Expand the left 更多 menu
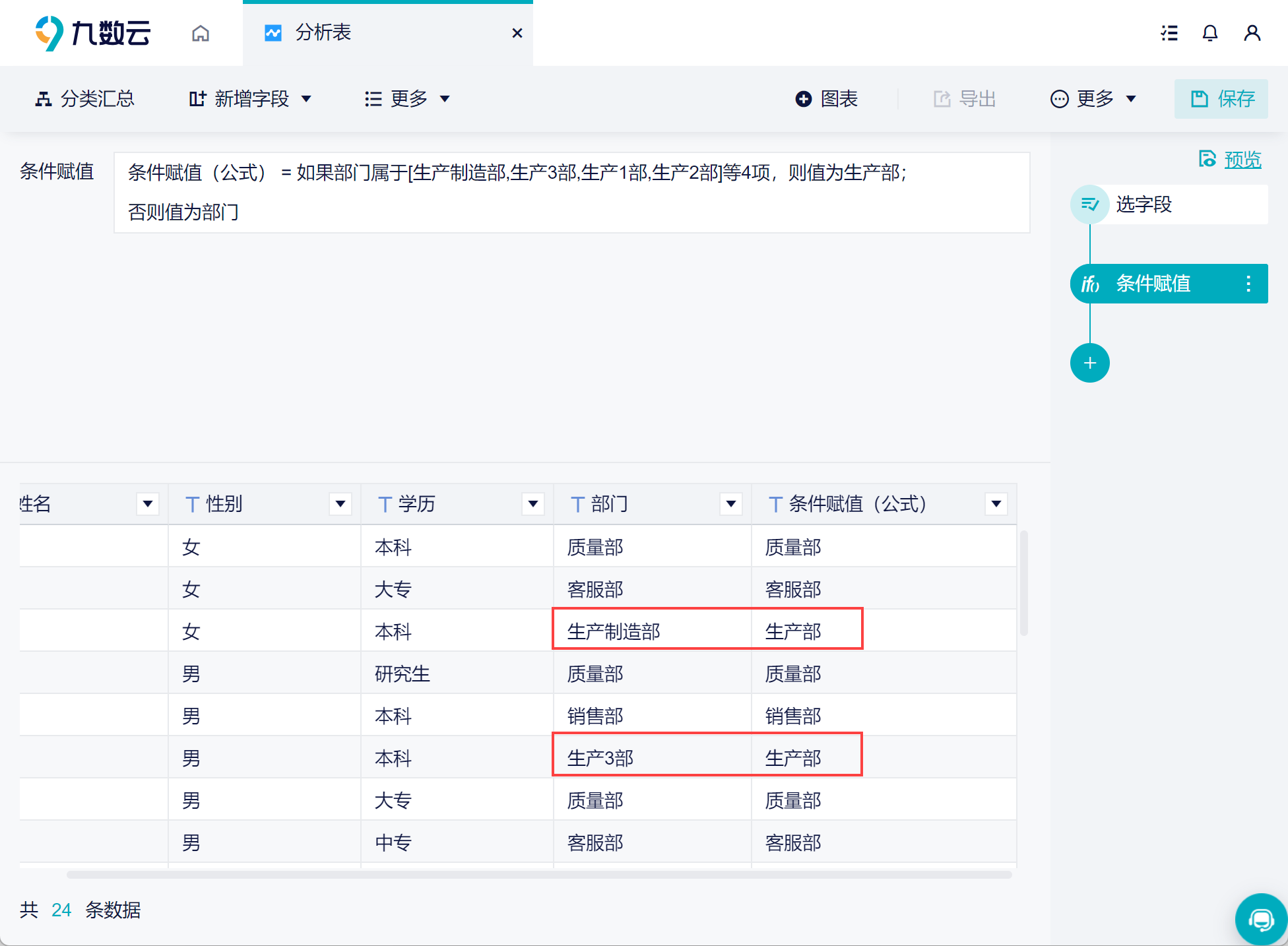 coord(407,99)
